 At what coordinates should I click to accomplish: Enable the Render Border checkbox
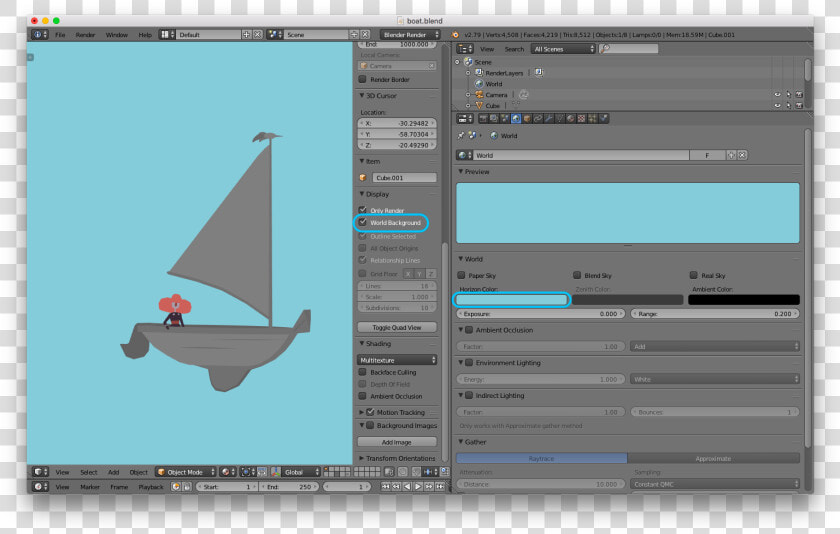point(363,79)
